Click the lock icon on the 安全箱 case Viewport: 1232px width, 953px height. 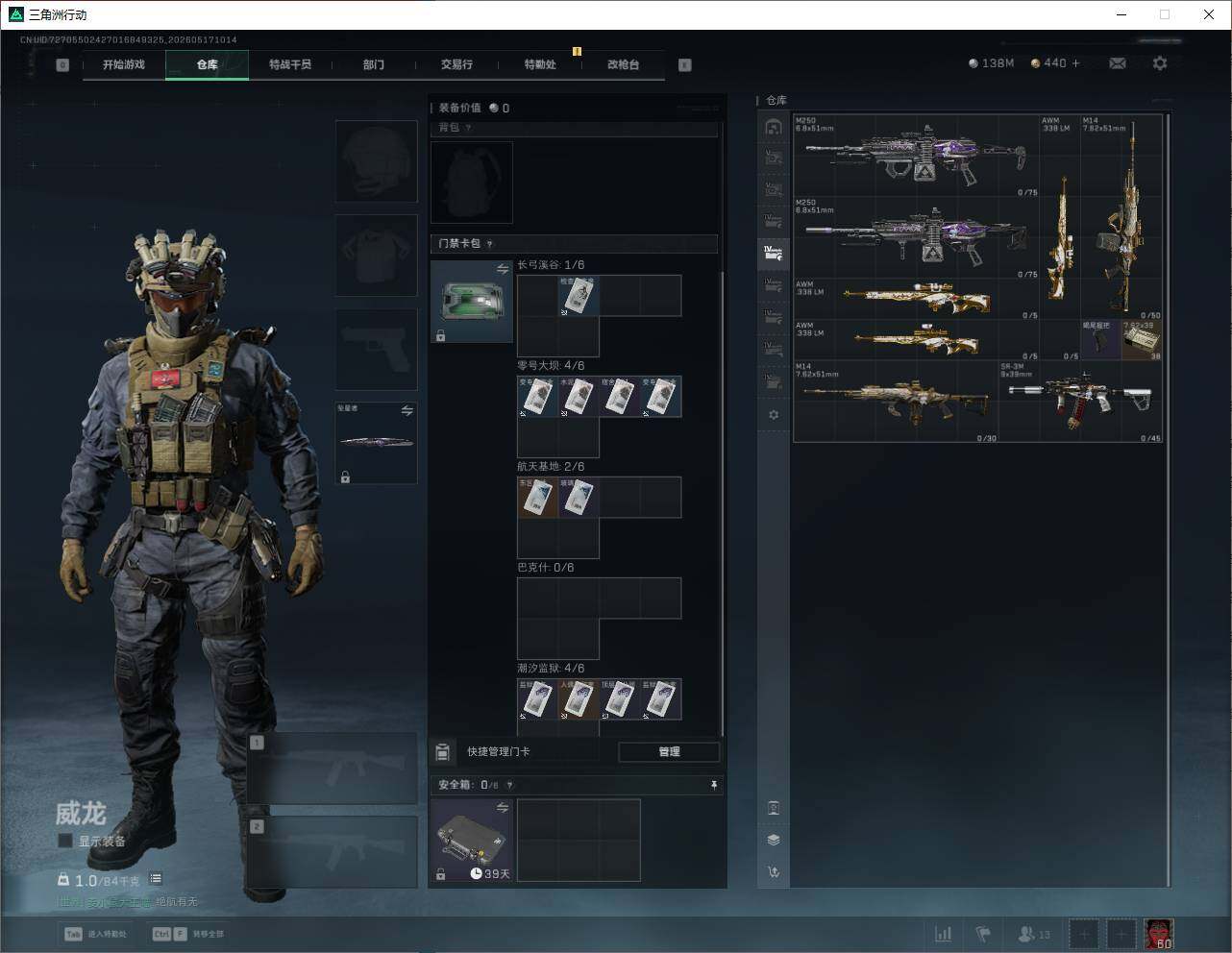click(x=440, y=874)
